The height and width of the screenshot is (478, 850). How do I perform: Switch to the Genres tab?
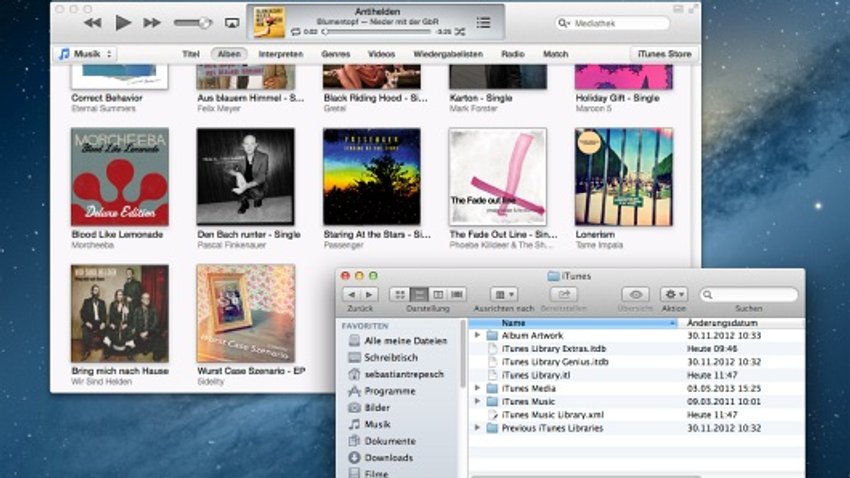click(x=336, y=54)
